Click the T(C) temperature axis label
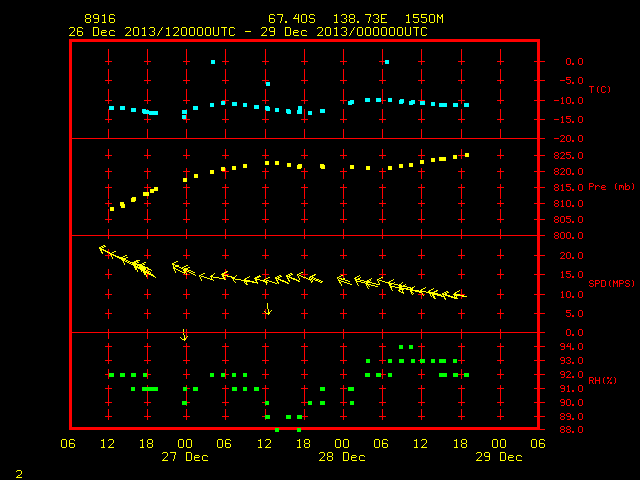 click(x=600, y=89)
